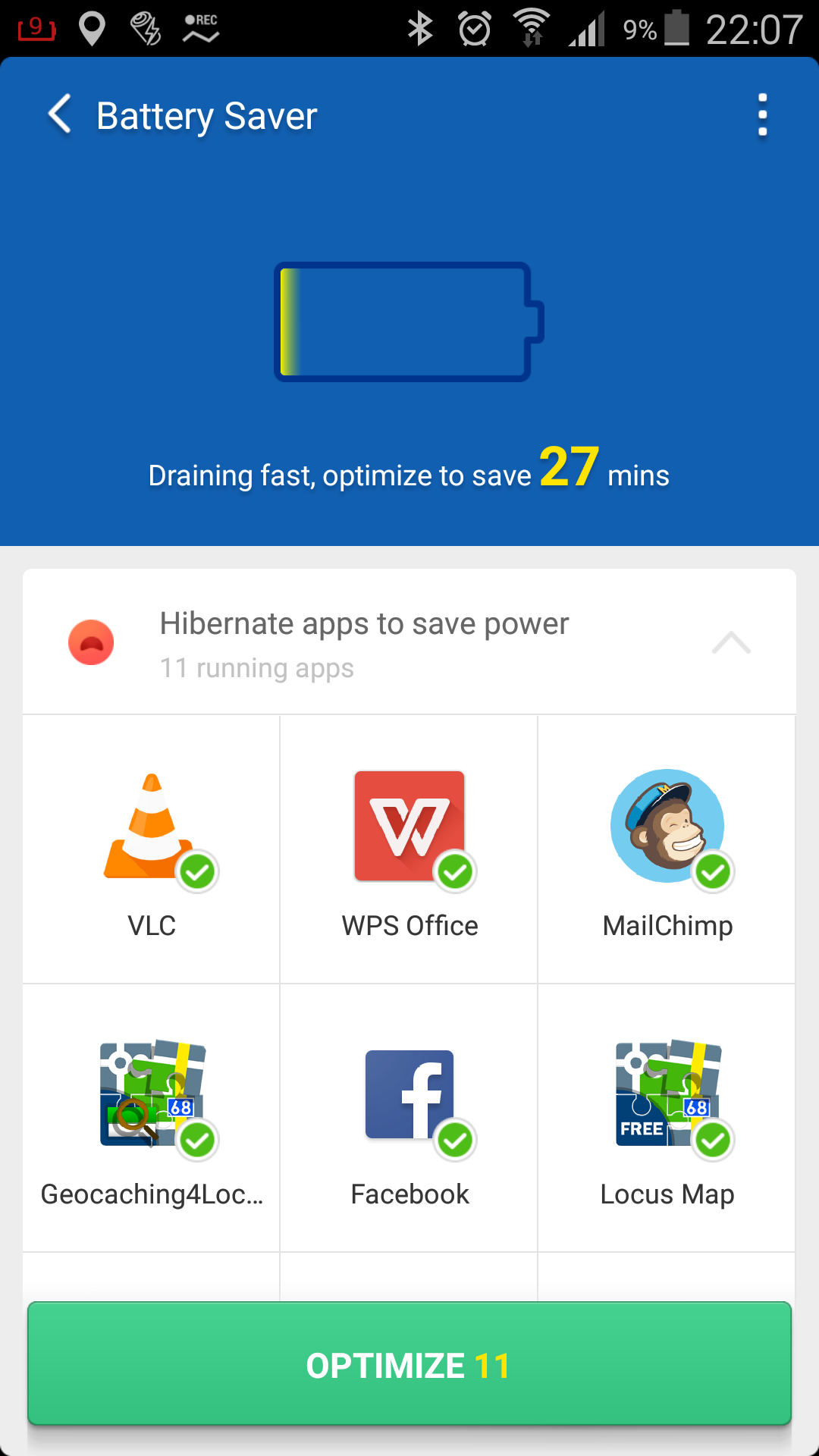Tap the Hibernate apps to save power header
819x1456 pixels.
(x=364, y=623)
